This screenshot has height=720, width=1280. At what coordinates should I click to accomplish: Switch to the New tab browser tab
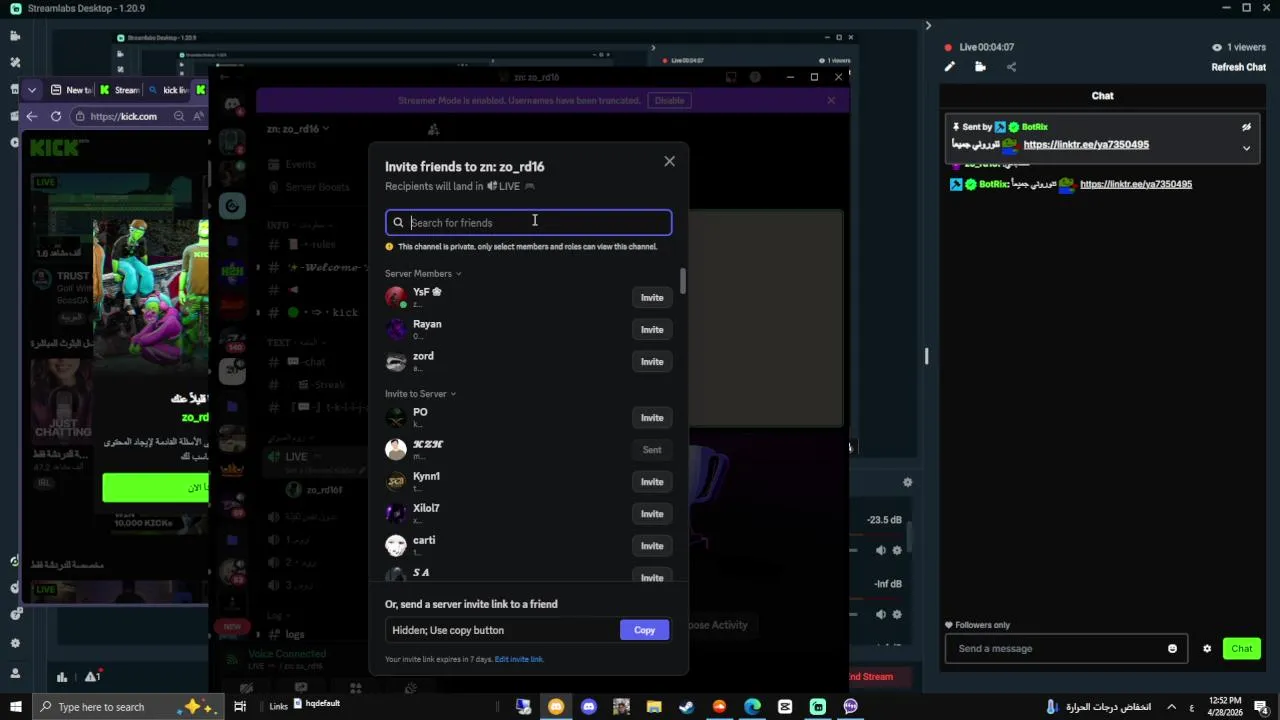(71, 90)
